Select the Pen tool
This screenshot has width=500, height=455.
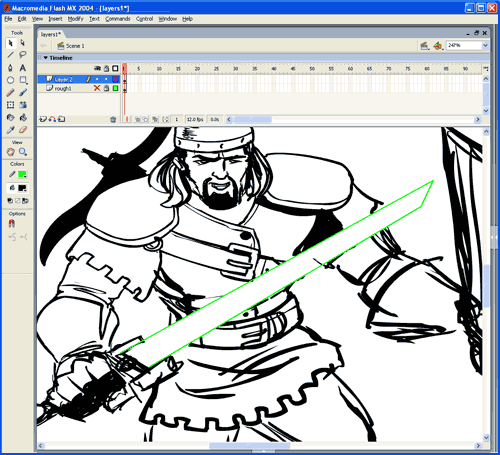pos(11,68)
